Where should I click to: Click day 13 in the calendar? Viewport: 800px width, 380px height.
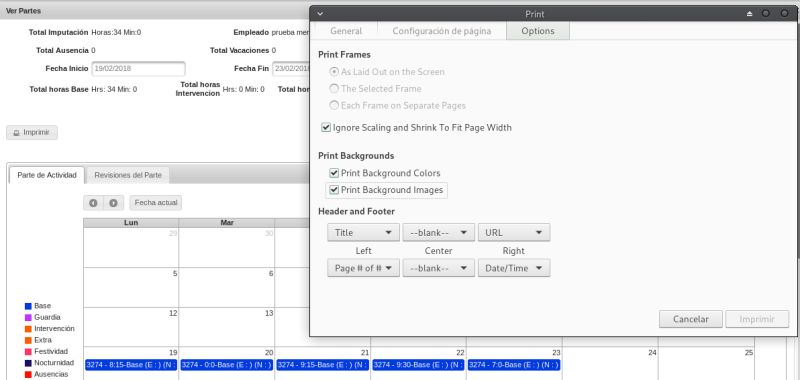pos(269,313)
